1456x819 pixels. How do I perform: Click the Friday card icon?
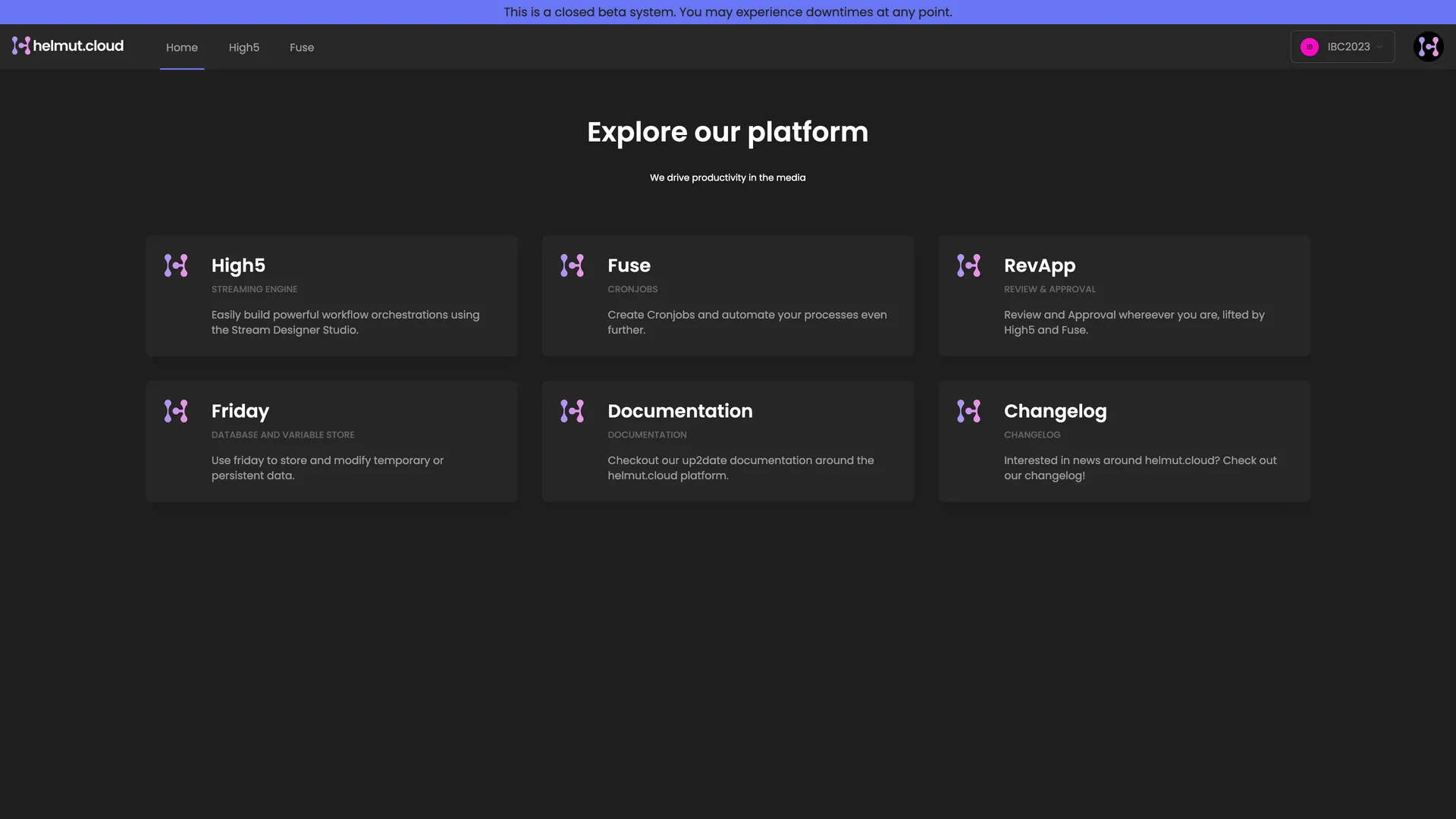click(176, 411)
